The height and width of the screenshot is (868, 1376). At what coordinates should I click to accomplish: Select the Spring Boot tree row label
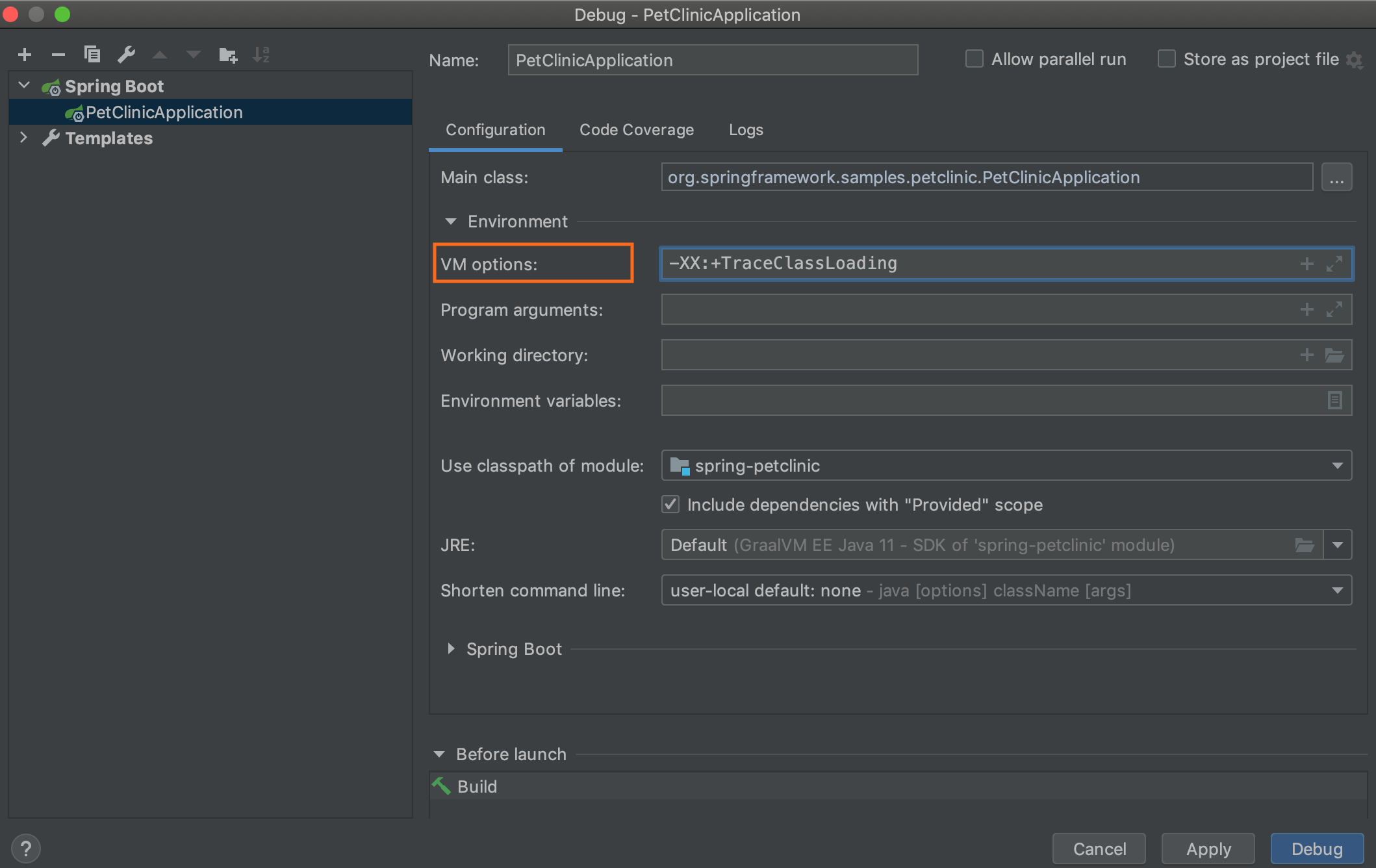pos(114,86)
